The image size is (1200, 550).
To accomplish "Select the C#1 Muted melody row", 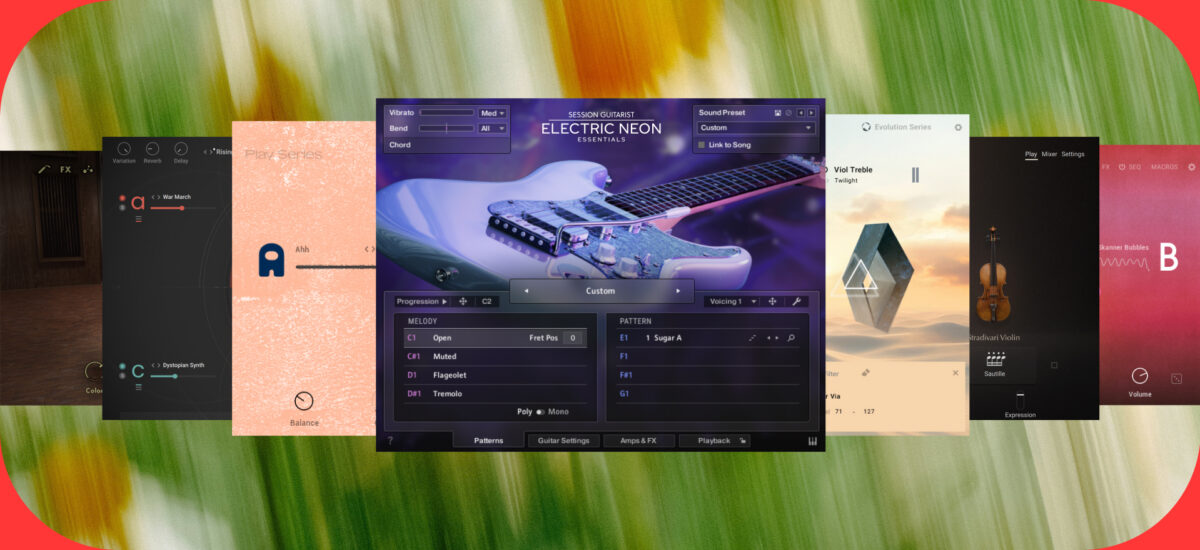I will point(495,356).
